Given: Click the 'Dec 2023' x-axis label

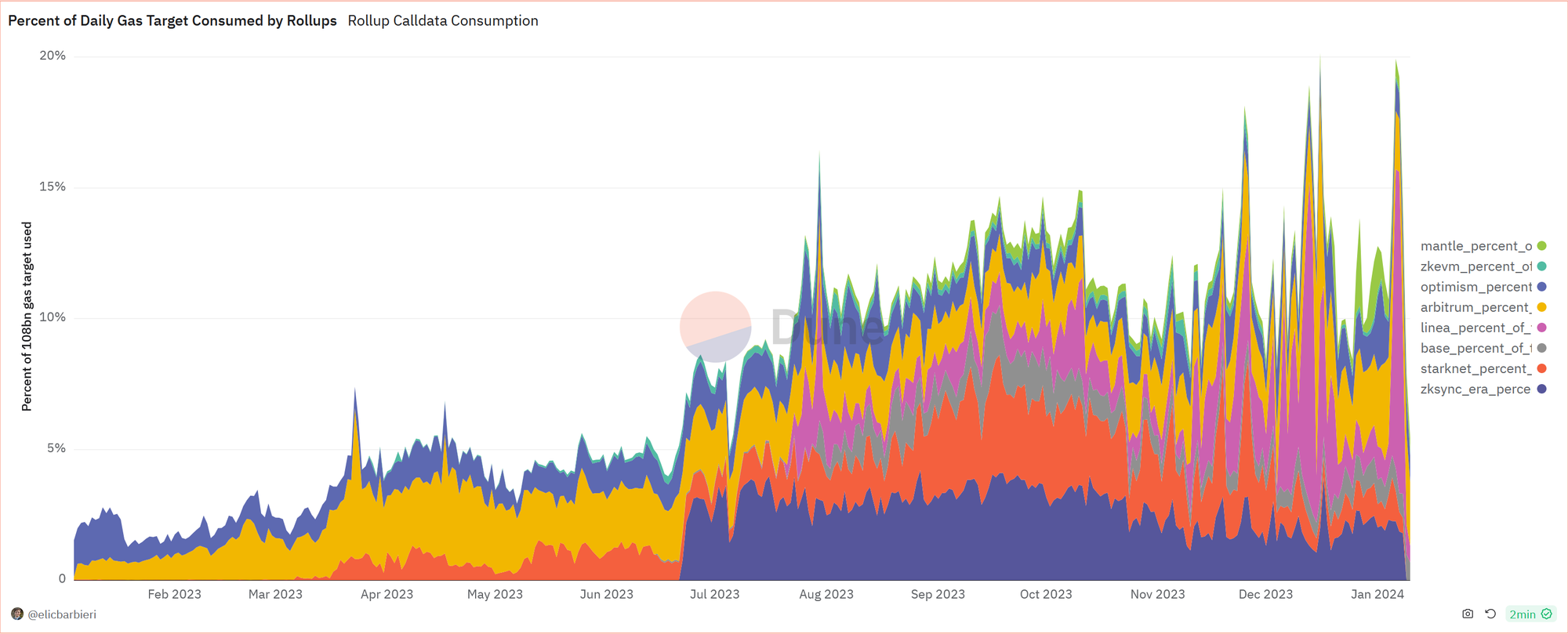Looking at the screenshot, I should coord(1265,594).
